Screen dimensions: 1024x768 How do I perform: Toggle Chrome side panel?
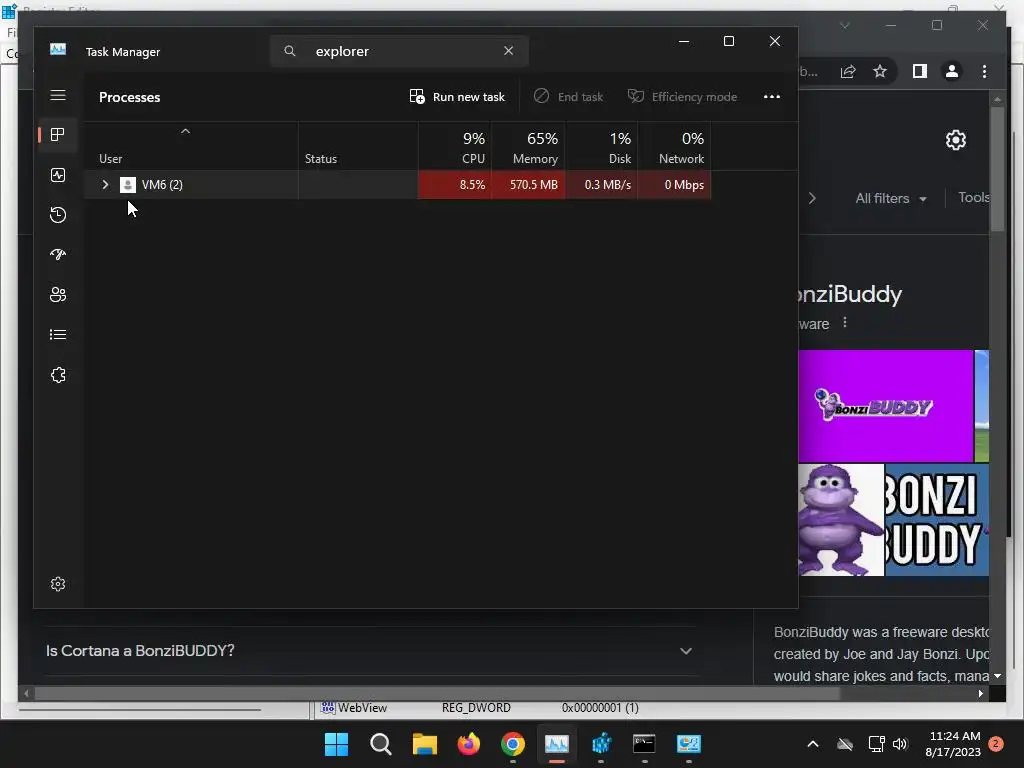(x=920, y=71)
